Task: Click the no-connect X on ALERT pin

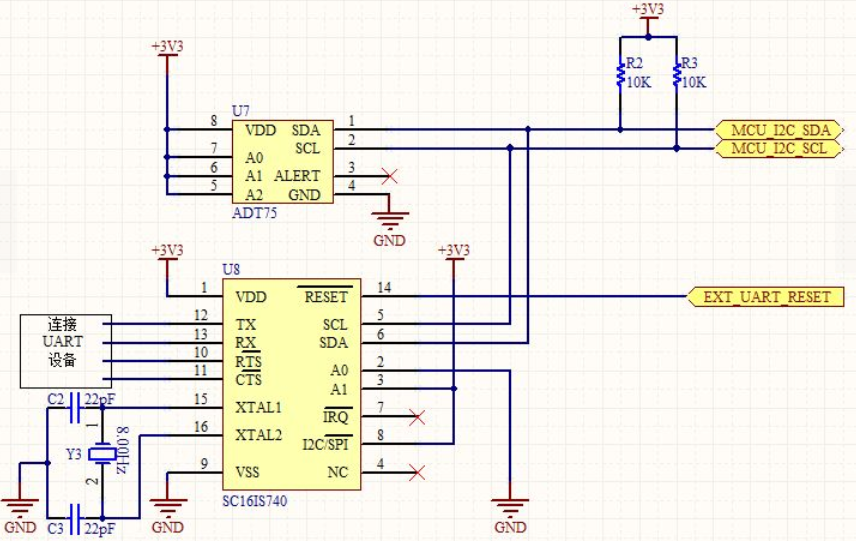Action: click(389, 176)
